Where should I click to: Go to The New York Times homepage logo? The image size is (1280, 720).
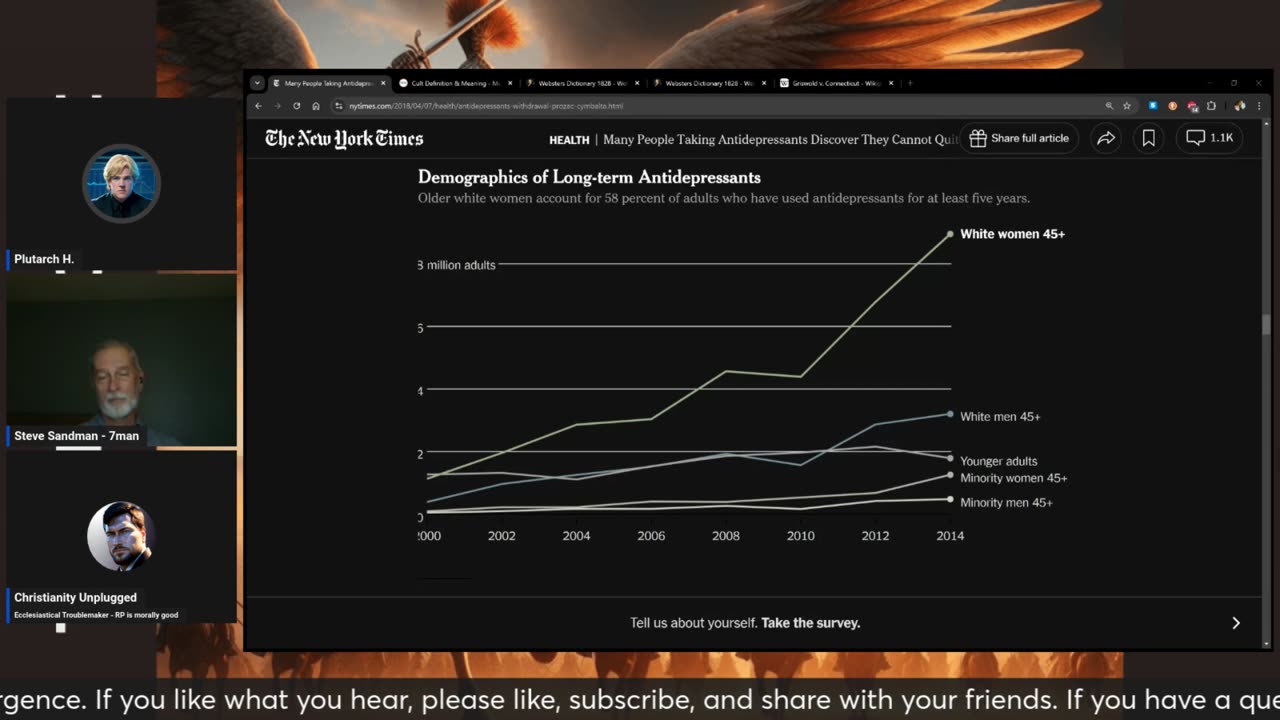pyautogui.click(x=344, y=139)
